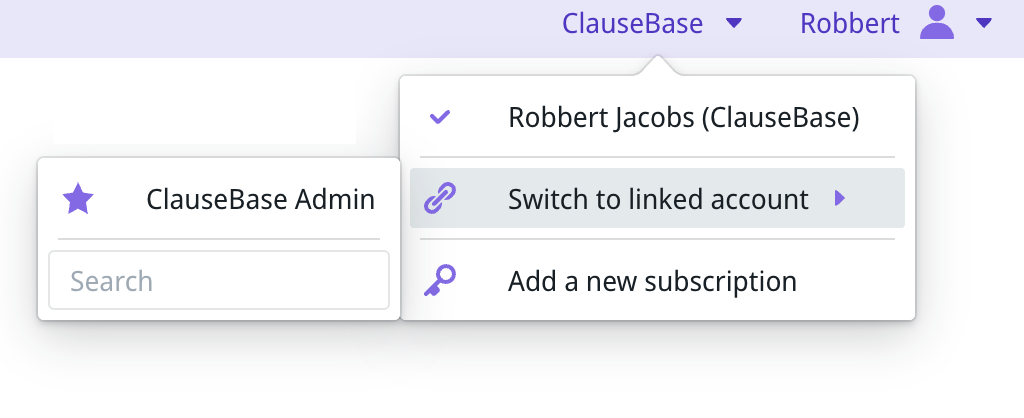Expand the linked account submenu arrow
The width and height of the screenshot is (1024, 418).
840,199
